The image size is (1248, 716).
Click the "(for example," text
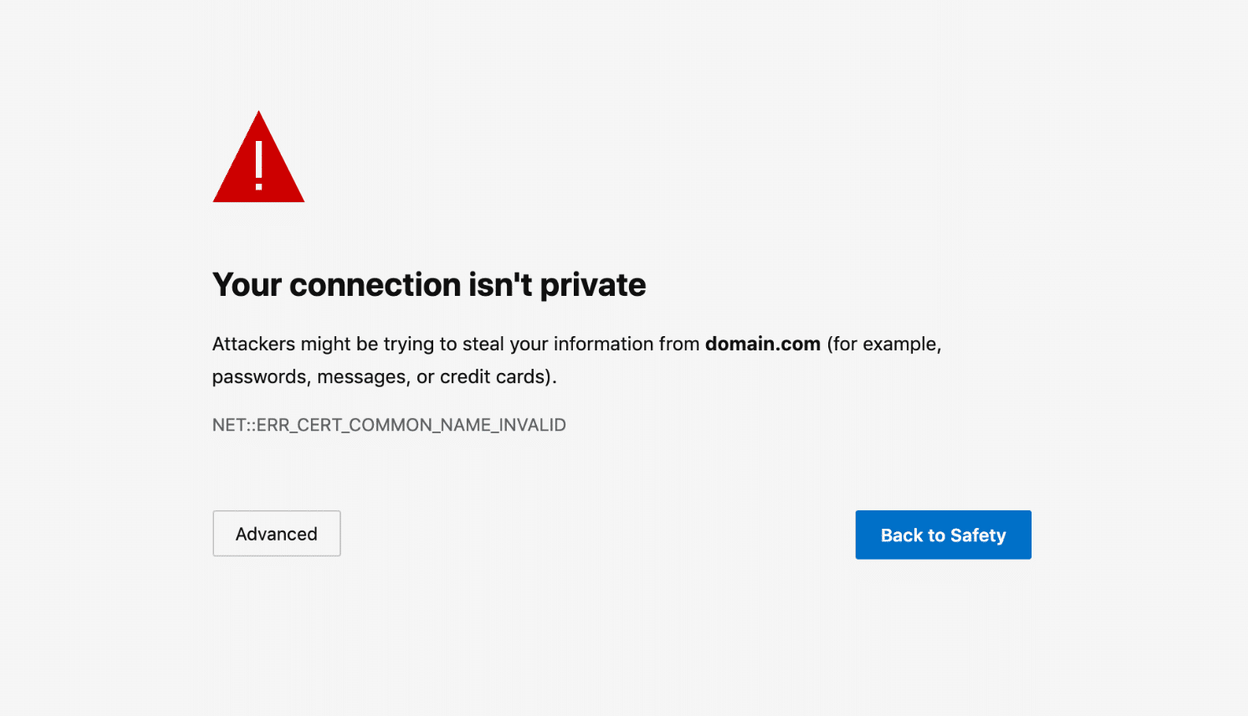884,344
